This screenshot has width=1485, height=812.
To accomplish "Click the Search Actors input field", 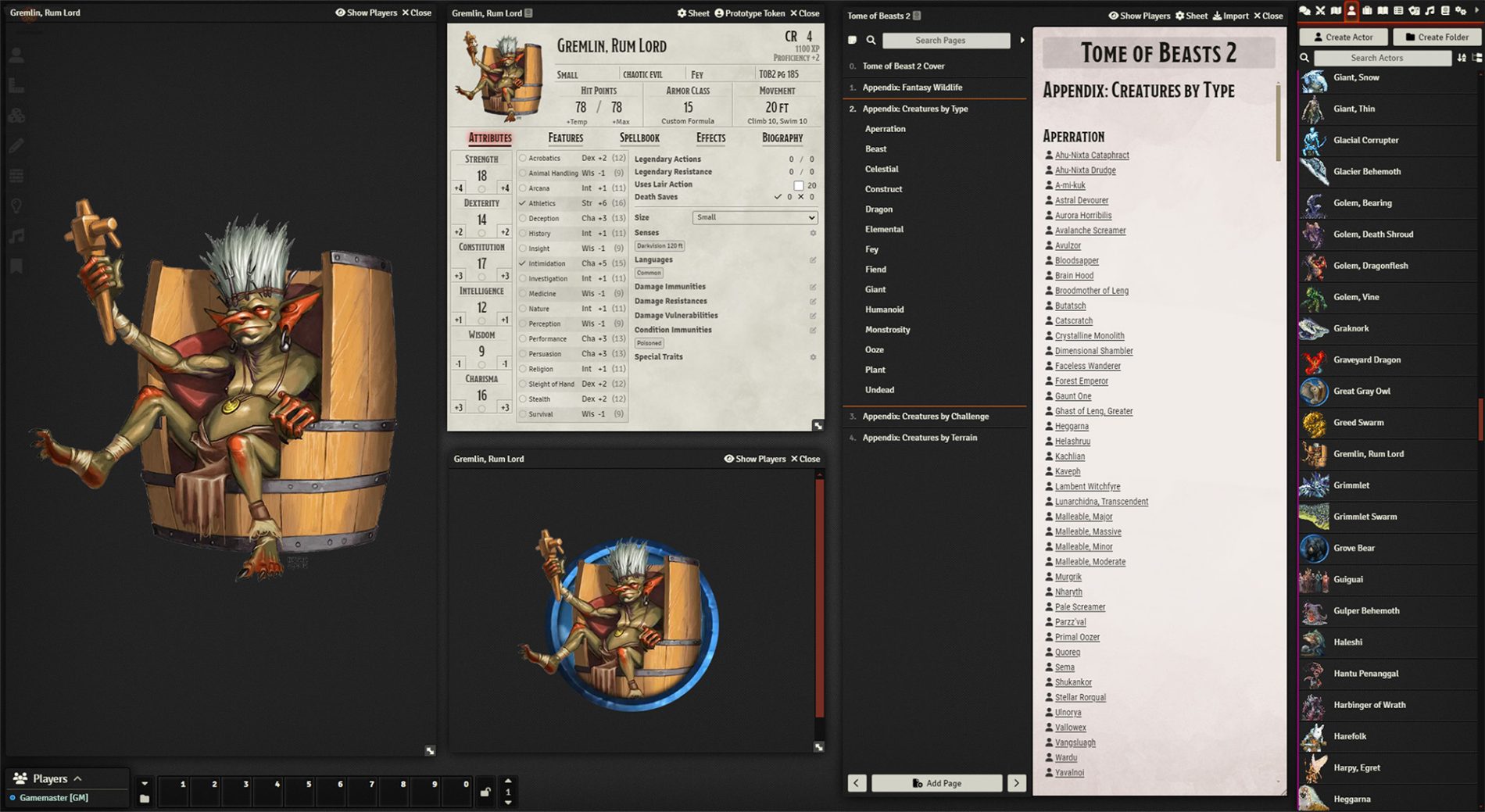I will tap(1382, 58).
